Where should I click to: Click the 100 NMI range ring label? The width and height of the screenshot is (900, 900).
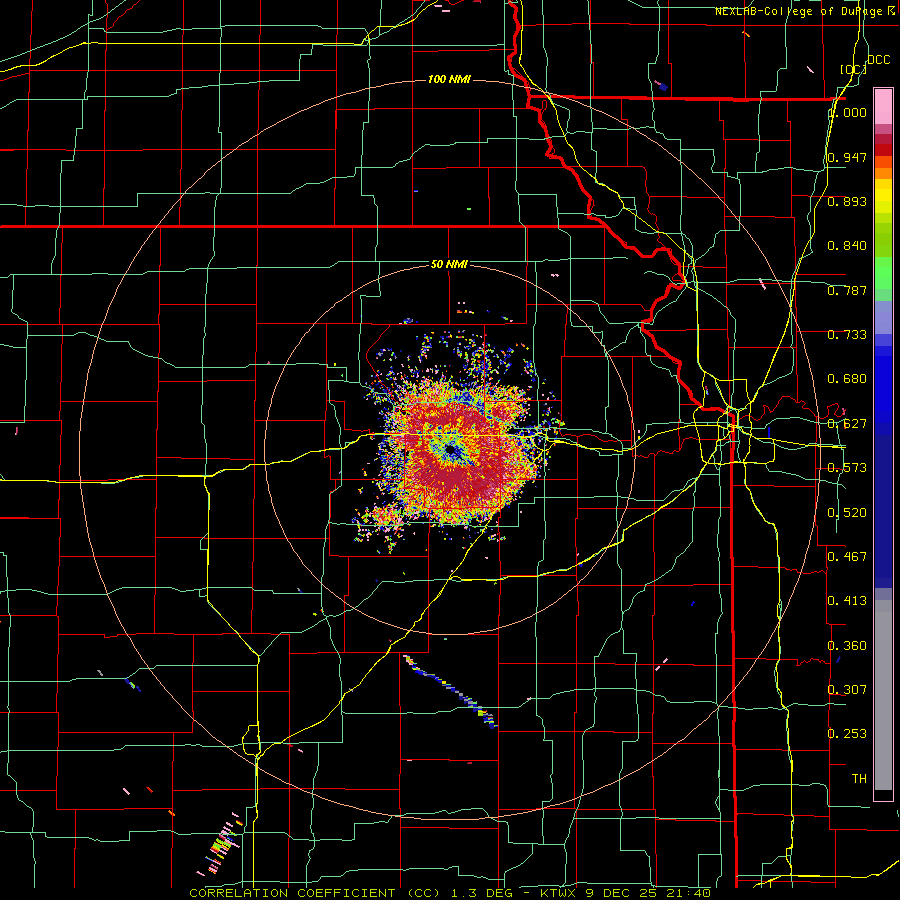point(449,79)
